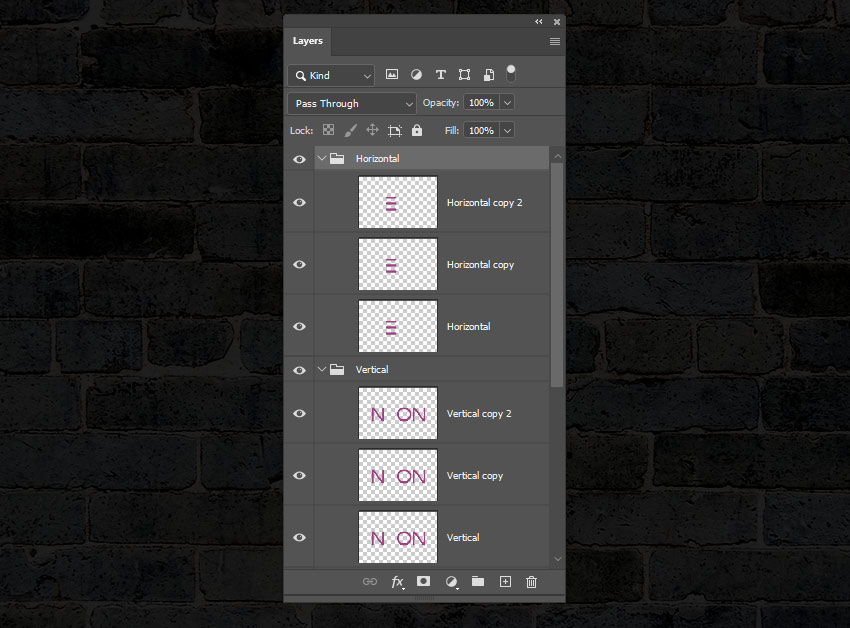Collapse the Horizontal group

pos(322,158)
